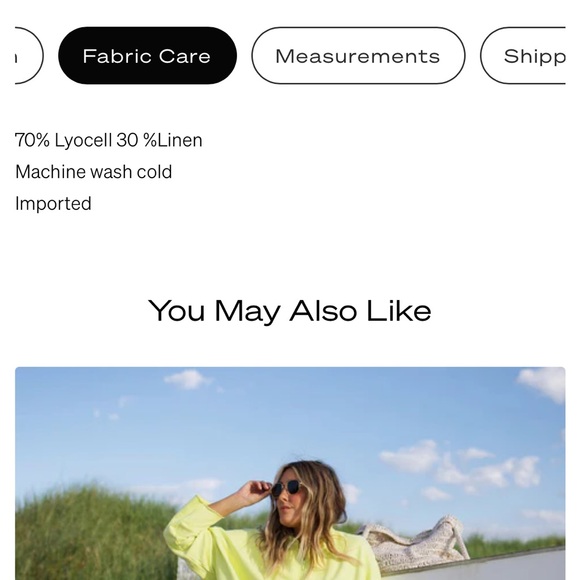Click the 'Machine wash cold' care line
Viewport: 580px width, 580px height.
(94, 172)
